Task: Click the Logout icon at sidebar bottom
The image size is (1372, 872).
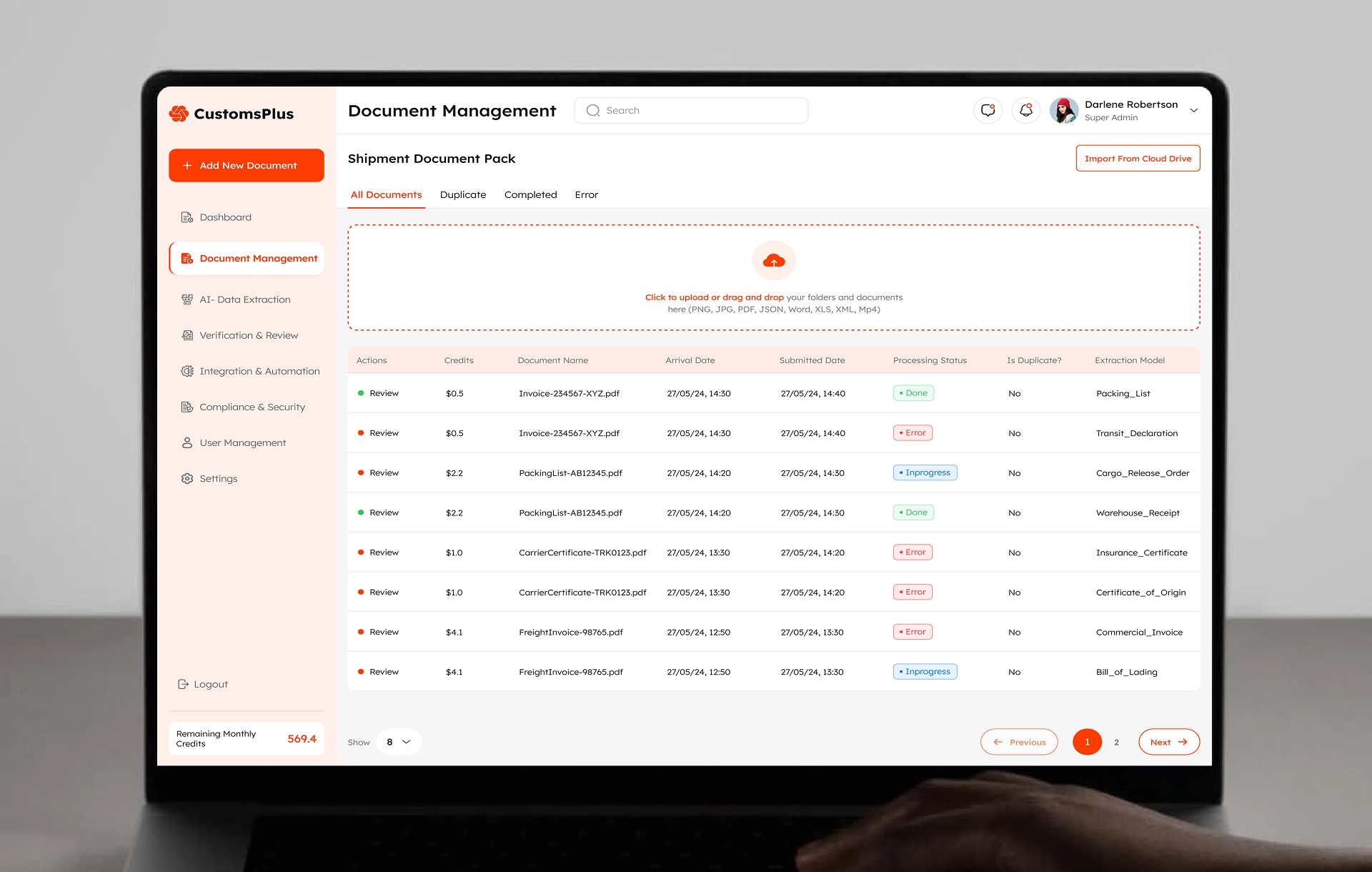Action: (x=183, y=684)
